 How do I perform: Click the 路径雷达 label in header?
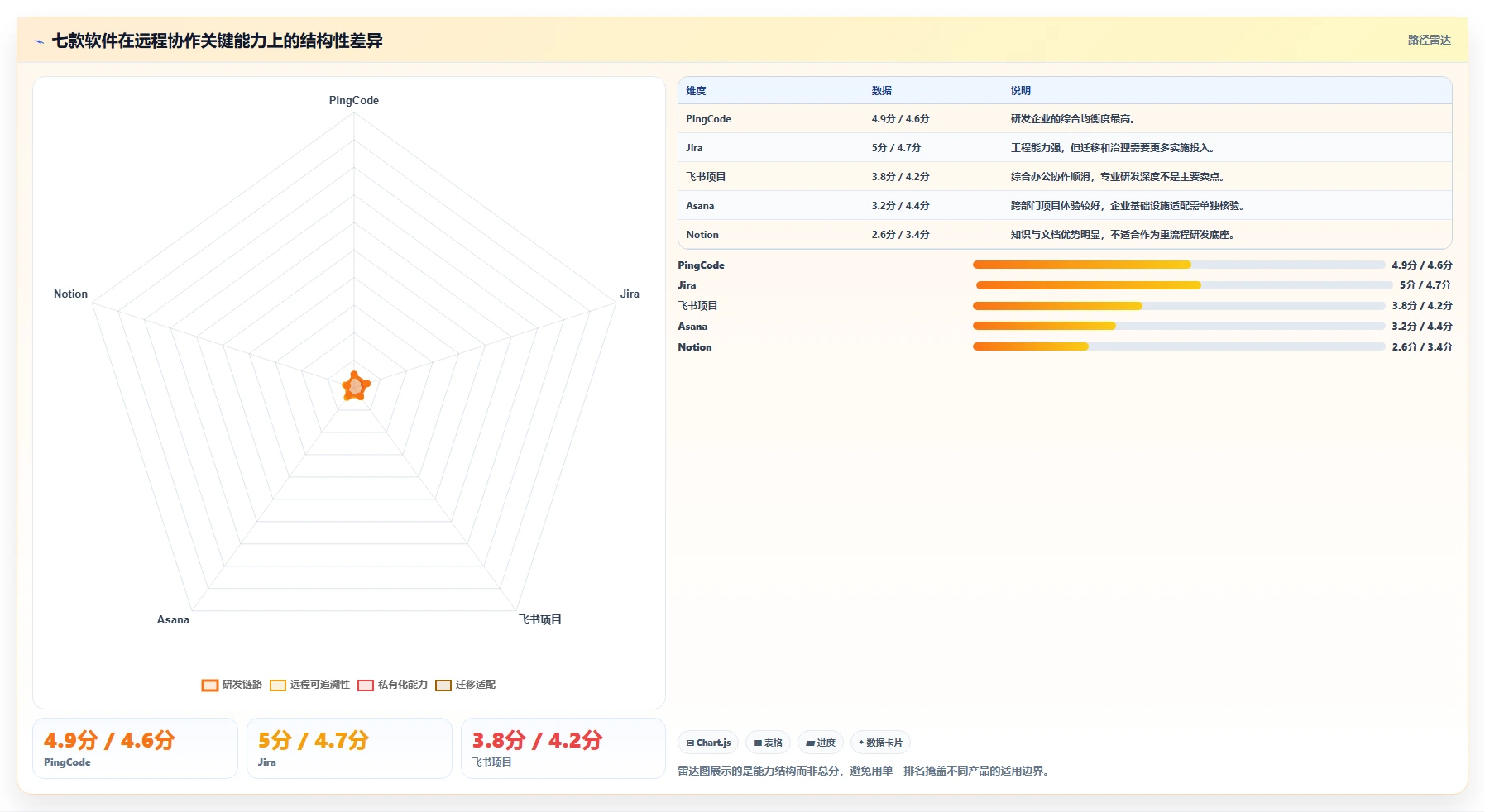pyautogui.click(x=1429, y=40)
